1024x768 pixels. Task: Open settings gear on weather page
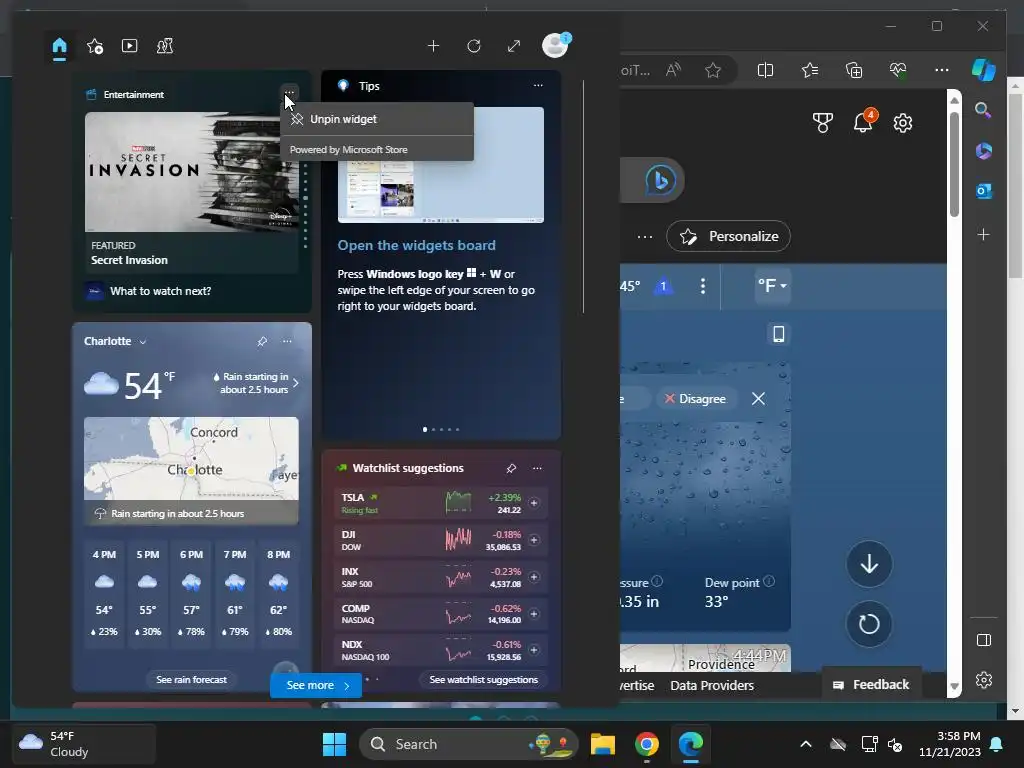point(903,123)
